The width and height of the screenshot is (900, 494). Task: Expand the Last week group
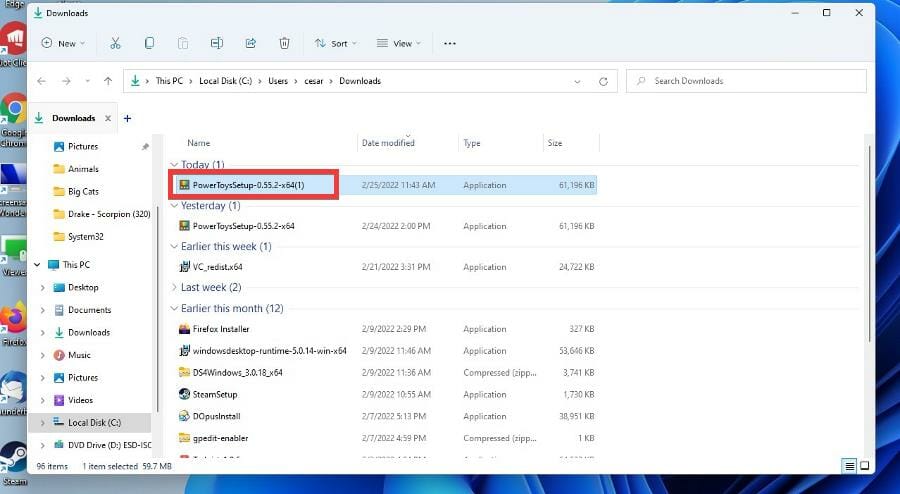[174, 288]
